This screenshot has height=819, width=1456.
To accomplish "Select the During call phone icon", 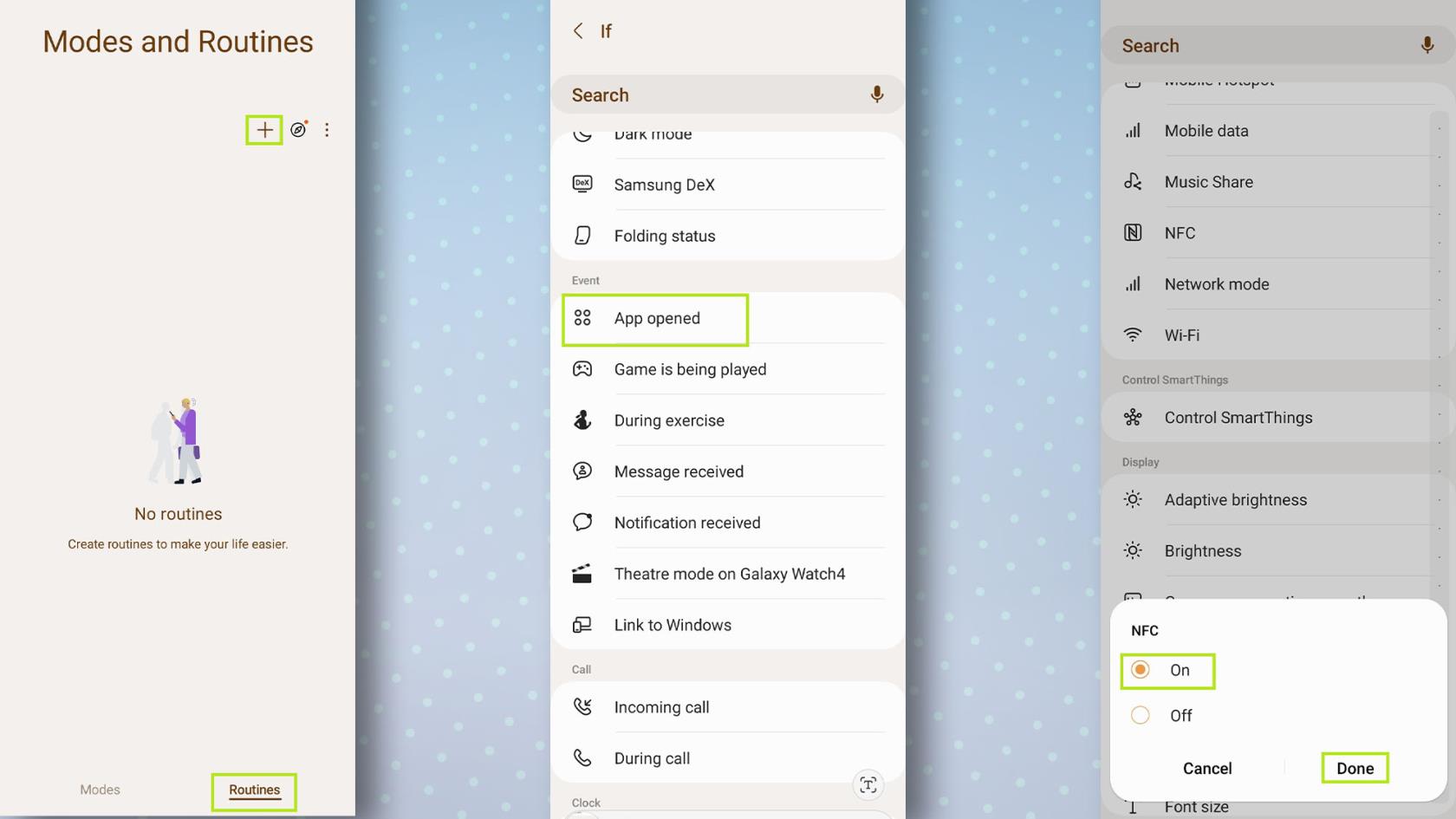I will (582, 757).
